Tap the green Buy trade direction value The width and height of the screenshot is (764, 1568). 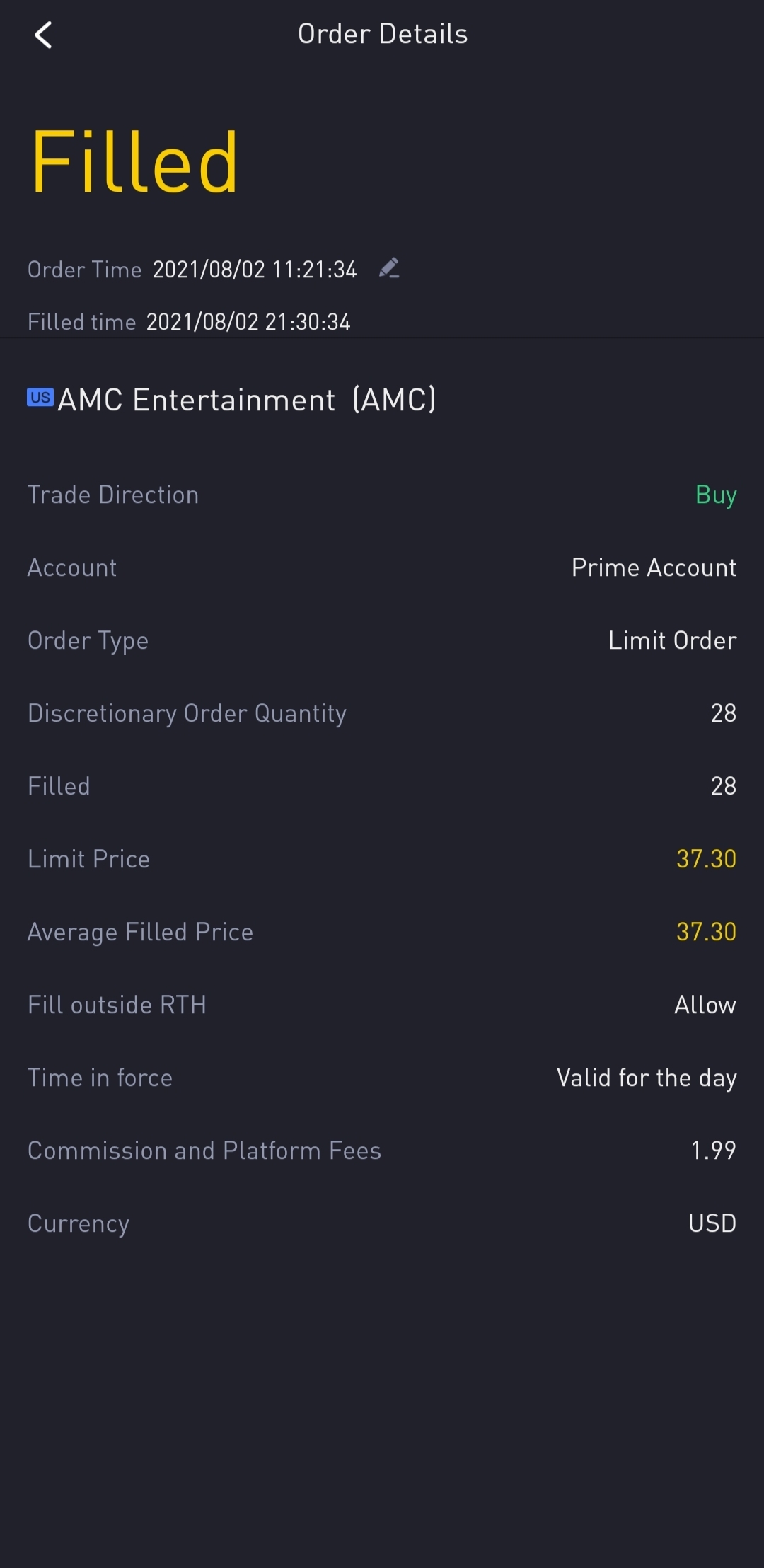[x=715, y=495]
